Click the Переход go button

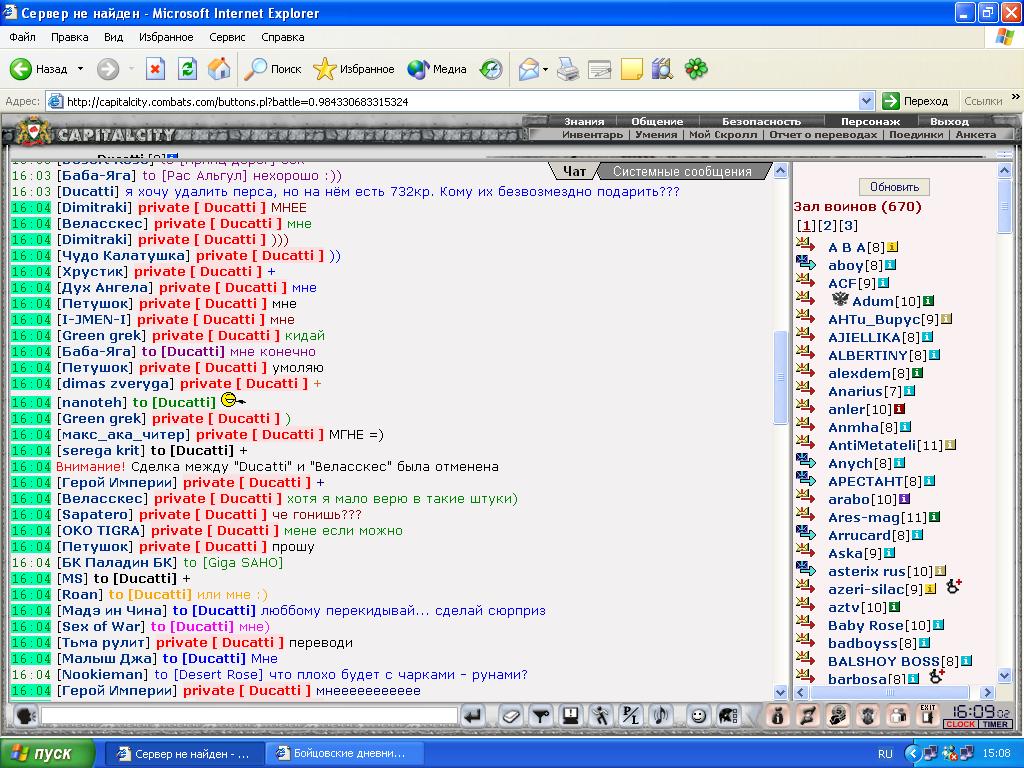pos(915,101)
